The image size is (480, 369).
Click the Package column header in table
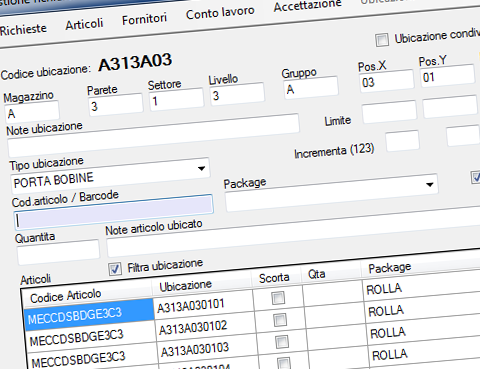(x=390, y=268)
